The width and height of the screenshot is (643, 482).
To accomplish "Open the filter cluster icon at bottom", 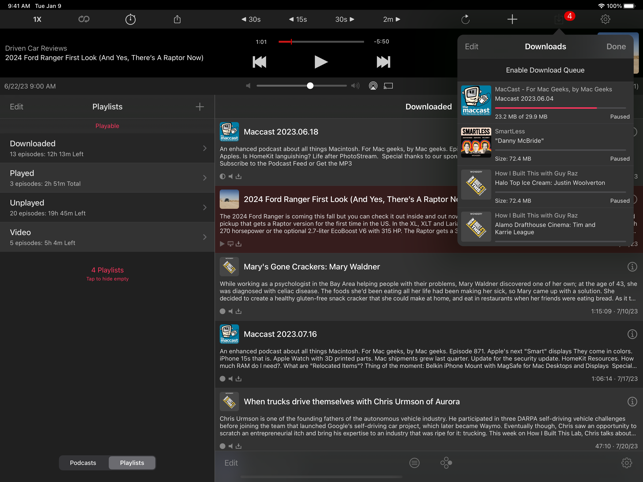I will tap(446, 463).
